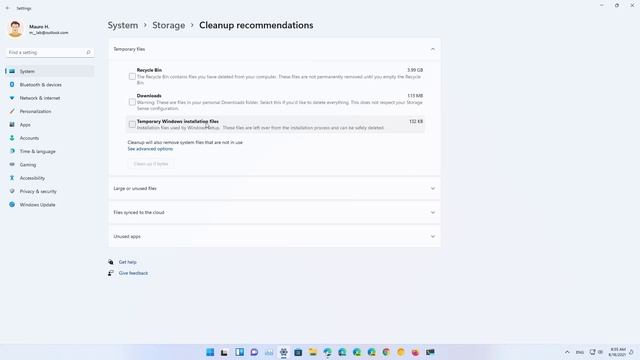The height and width of the screenshot is (360, 640).
Task: Open File Explorer from the taskbar
Action: point(313,352)
